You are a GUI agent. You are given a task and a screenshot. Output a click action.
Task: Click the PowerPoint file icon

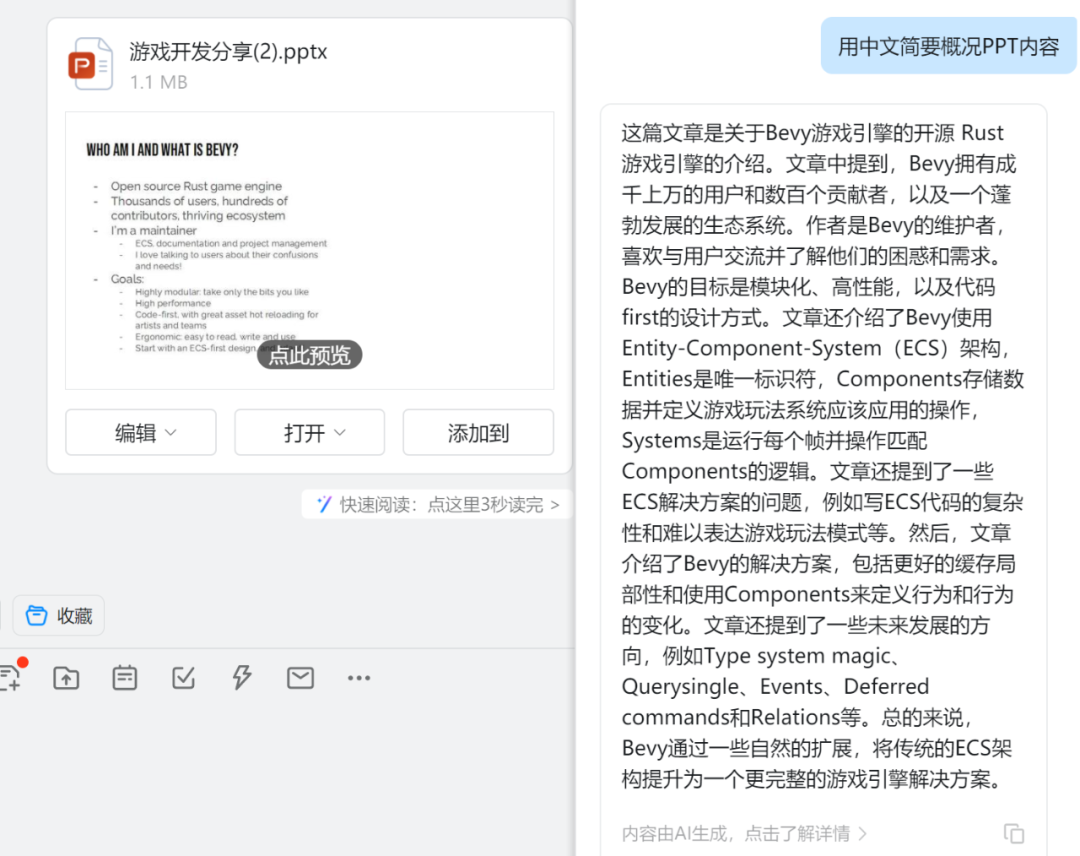tap(90, 64)
